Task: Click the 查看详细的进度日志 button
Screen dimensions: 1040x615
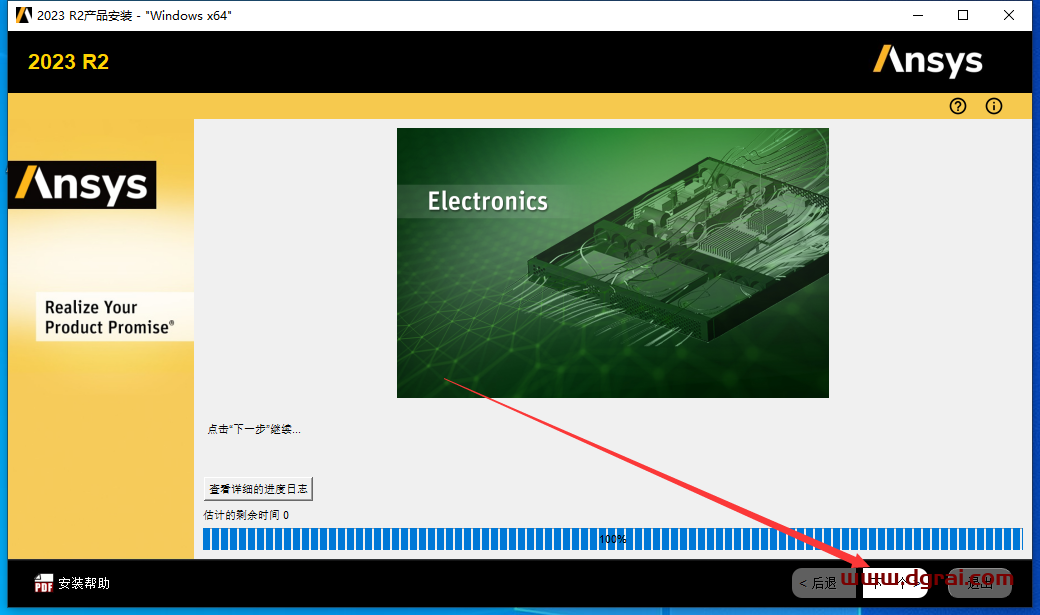Action: [258, 489]
